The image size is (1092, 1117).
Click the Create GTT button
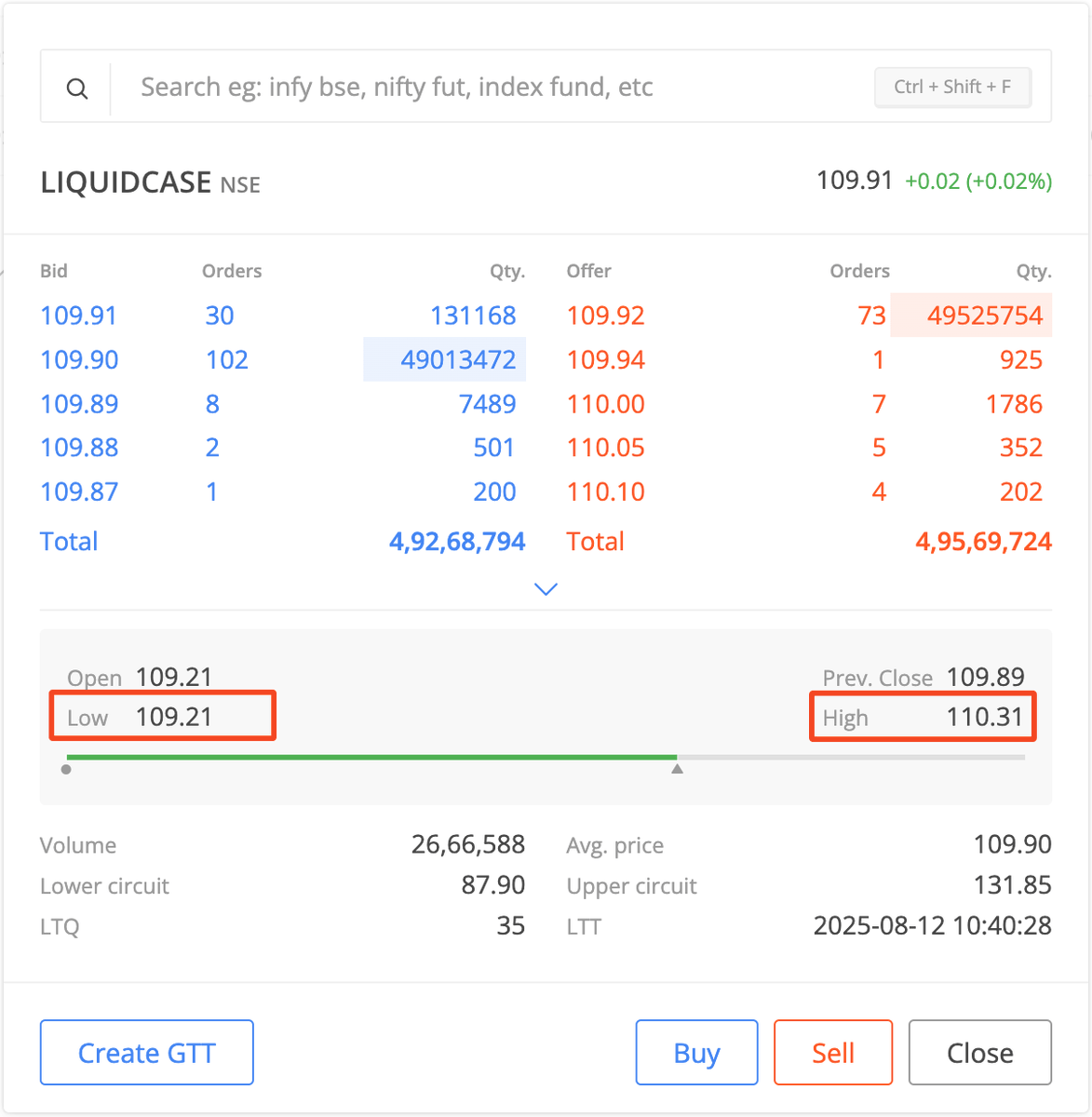pos(147,1053)
